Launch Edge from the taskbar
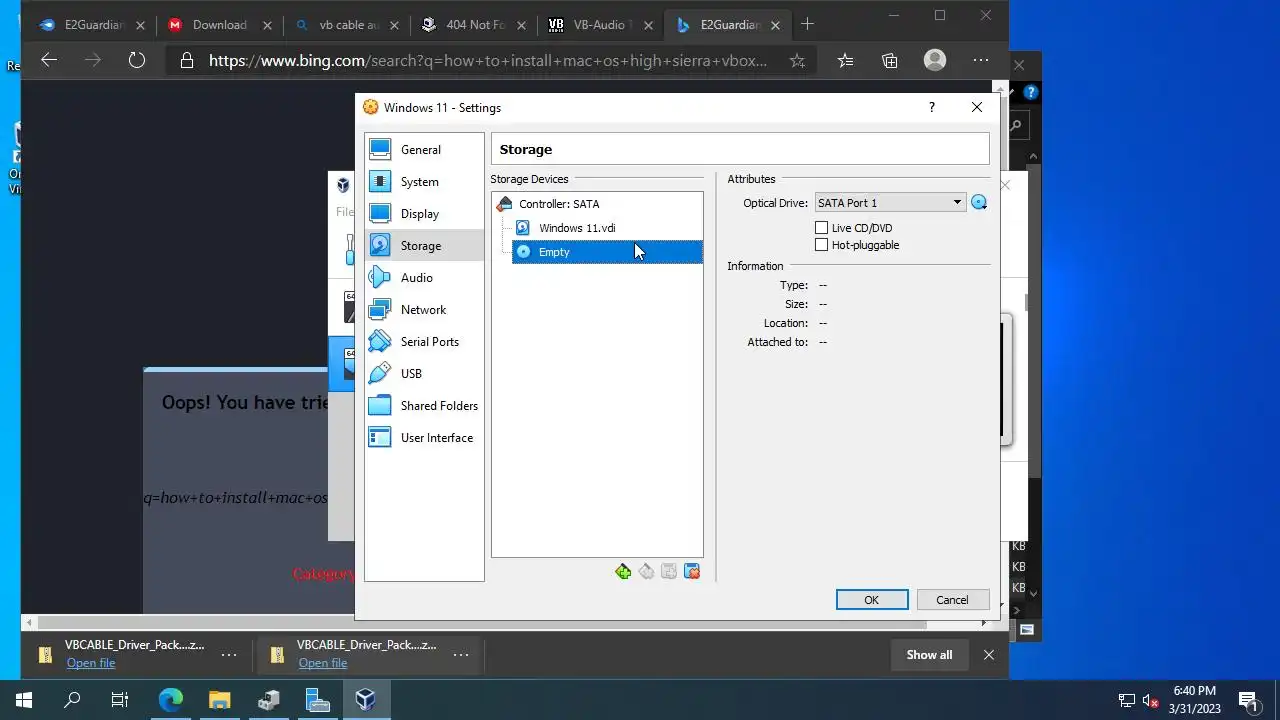Viewport: 1280px width, 720px height. point(170,700)
